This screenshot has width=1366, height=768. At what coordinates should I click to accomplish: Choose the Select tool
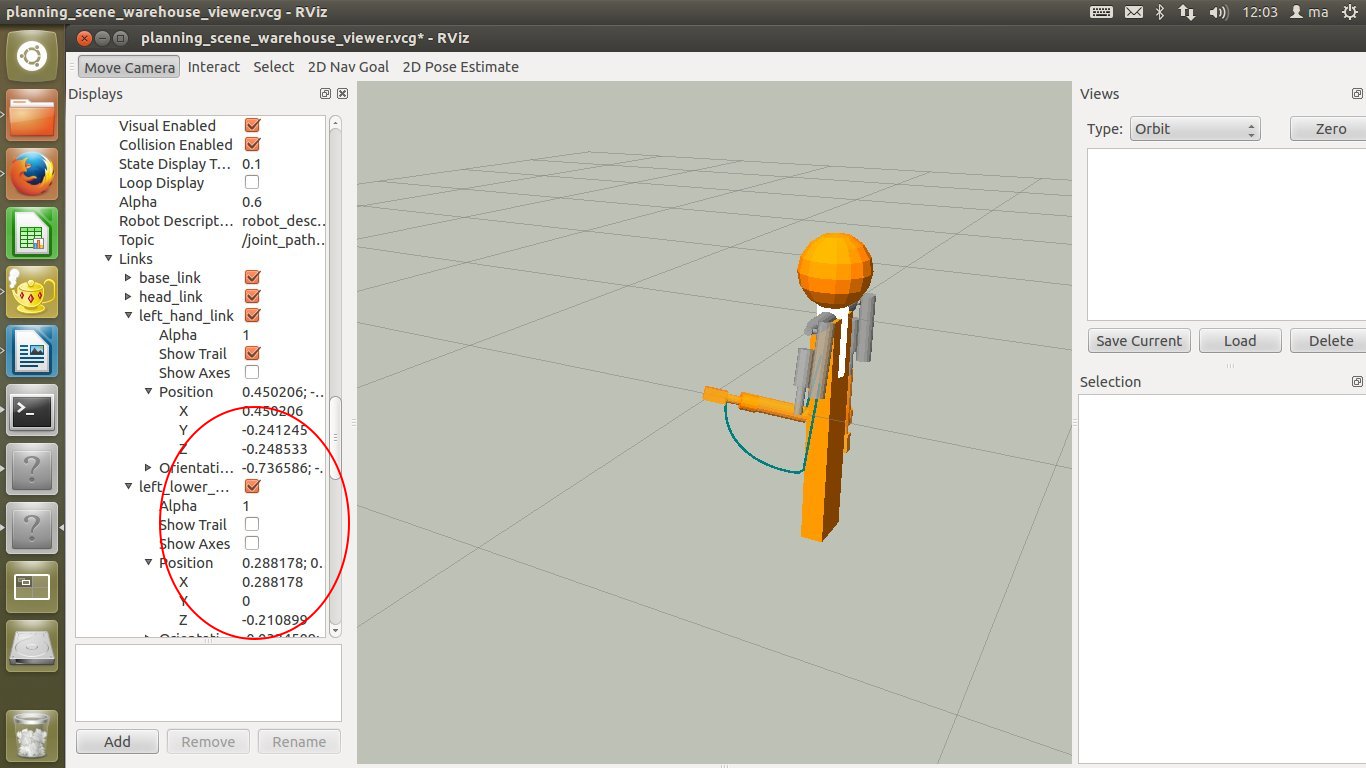click(273, 67)
